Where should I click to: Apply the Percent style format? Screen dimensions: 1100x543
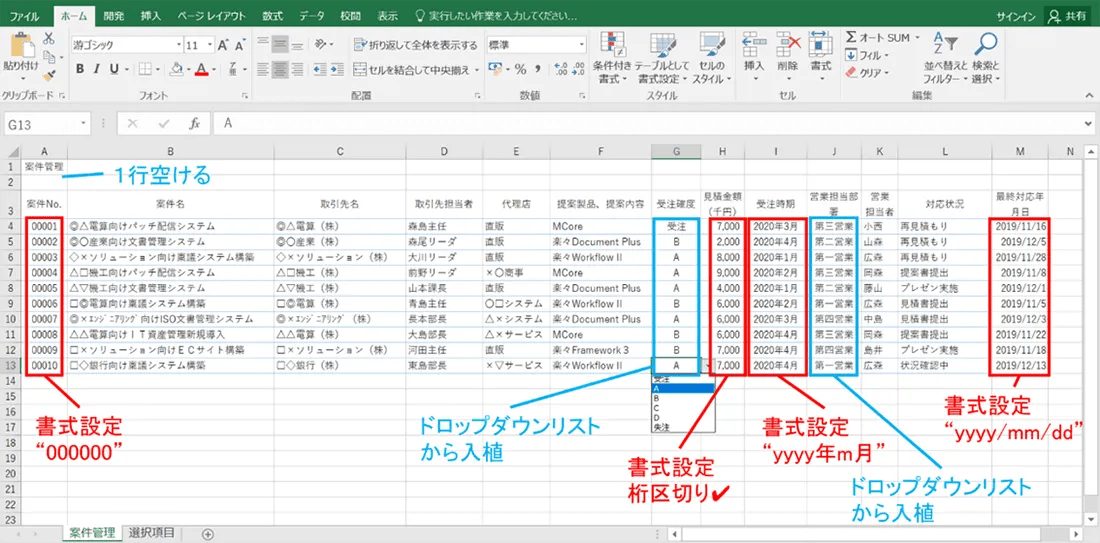click(521, 69)
